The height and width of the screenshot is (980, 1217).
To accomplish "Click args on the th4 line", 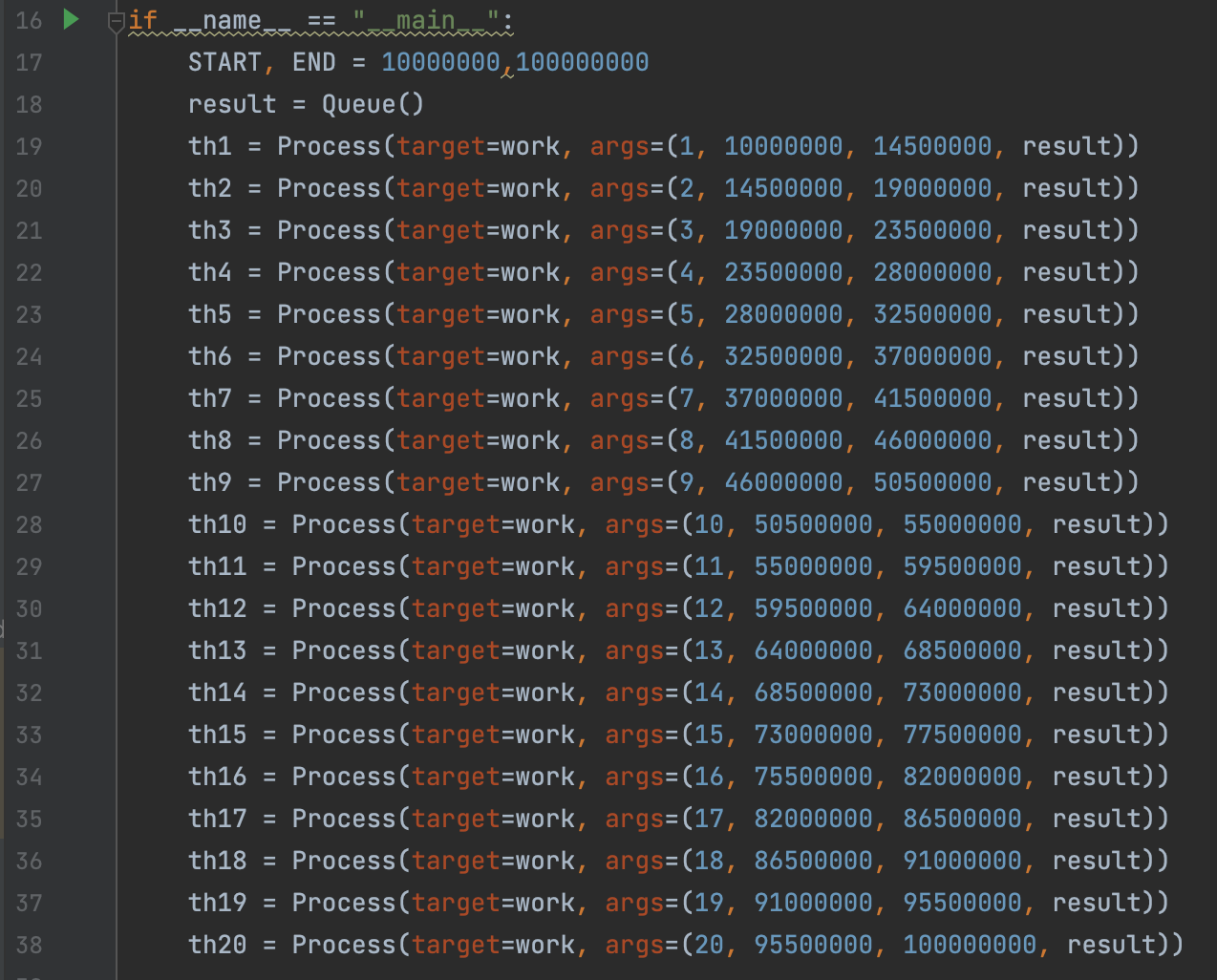I will 619,273.
